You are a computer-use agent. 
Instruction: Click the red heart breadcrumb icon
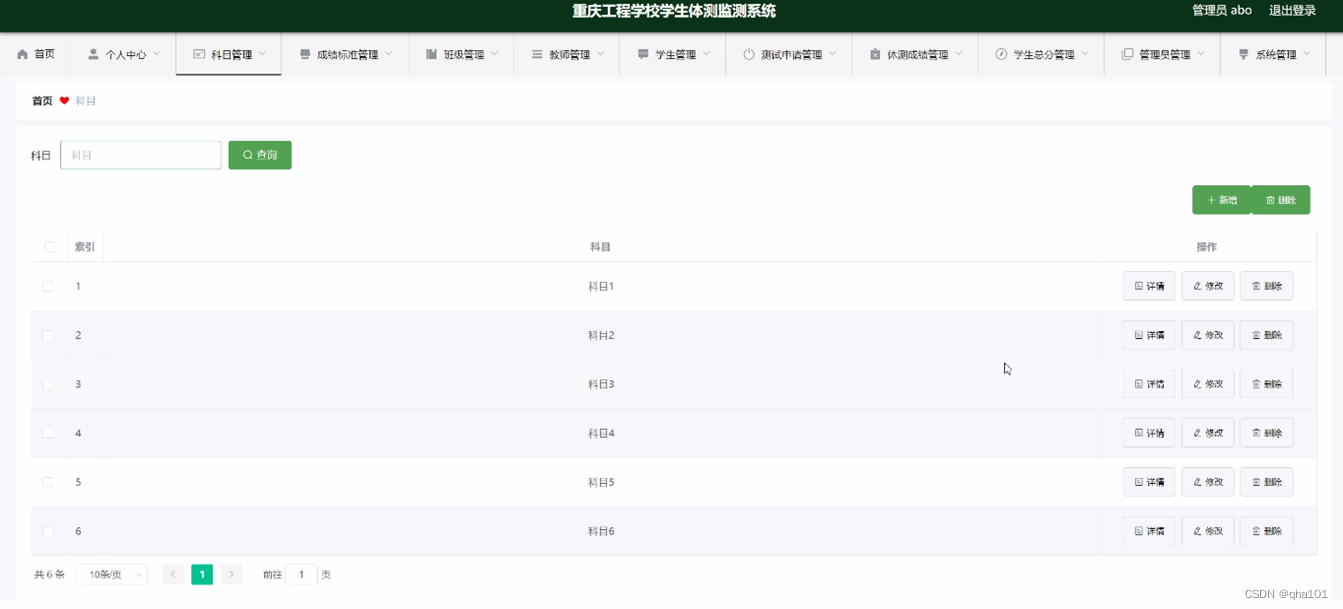[x=64, y=101]
